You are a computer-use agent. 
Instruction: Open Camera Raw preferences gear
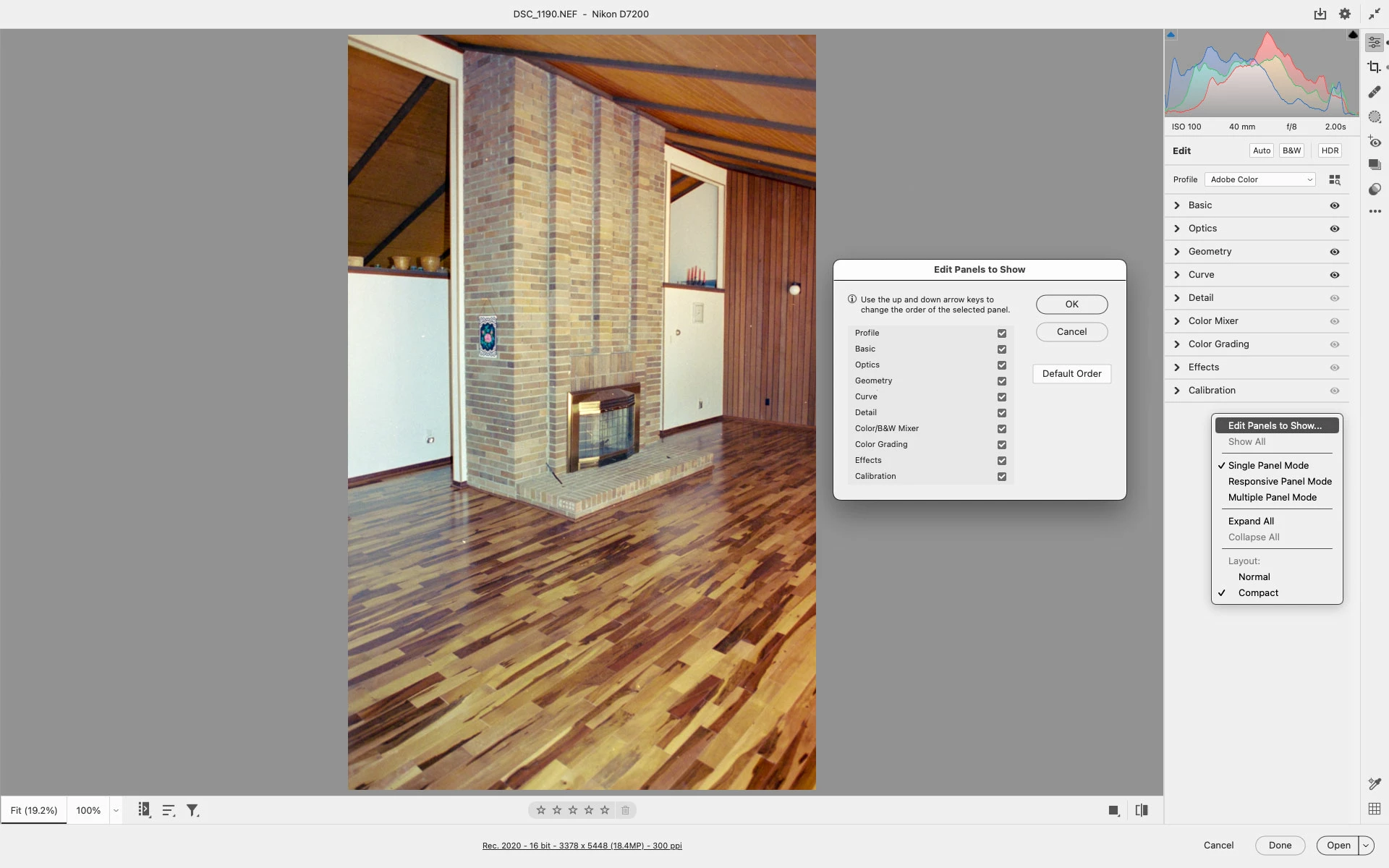pos(1344,14)
